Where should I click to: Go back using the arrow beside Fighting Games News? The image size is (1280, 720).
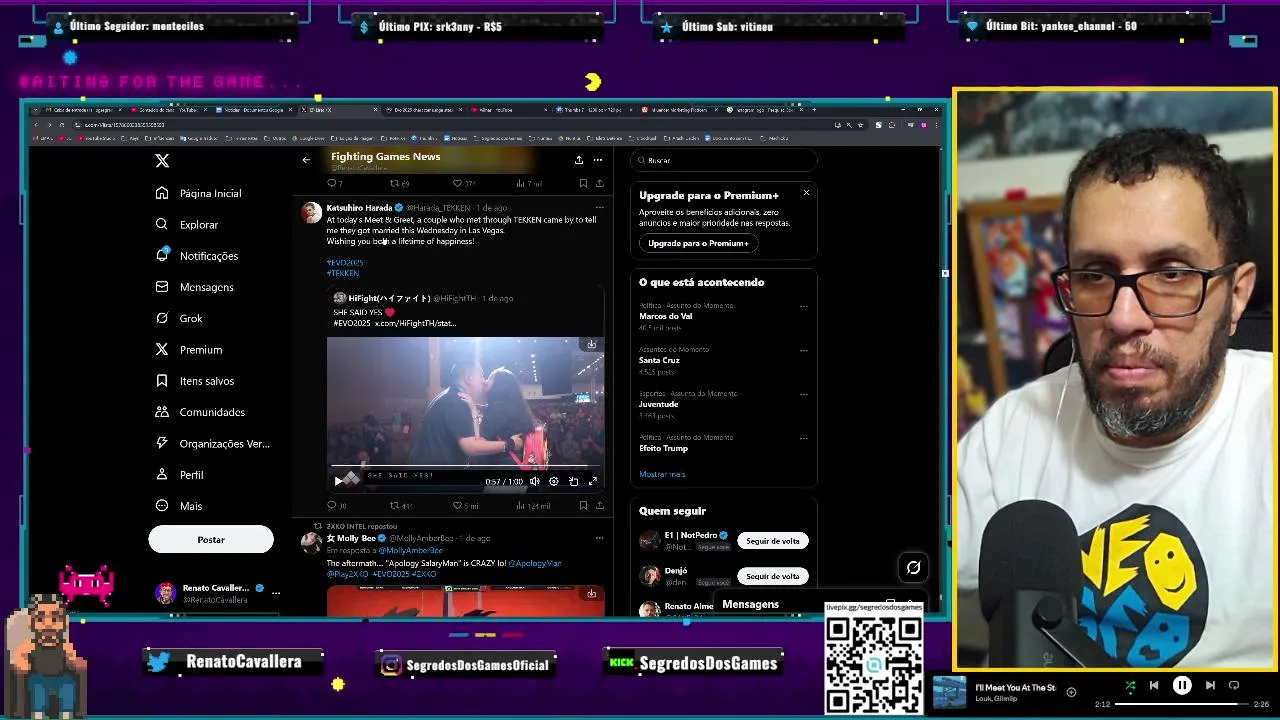tap(306, 160)
